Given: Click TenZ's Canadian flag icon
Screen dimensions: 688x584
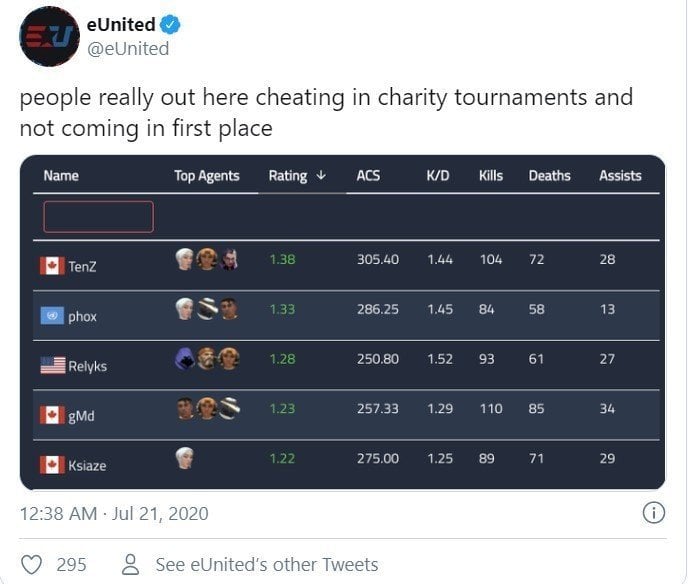Looking at the screenshot, I should tap(52, 266).
